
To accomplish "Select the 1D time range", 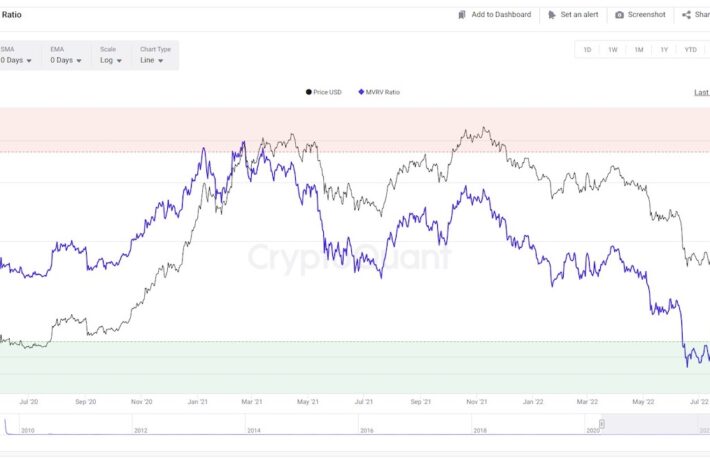I will tap(587, 50).
